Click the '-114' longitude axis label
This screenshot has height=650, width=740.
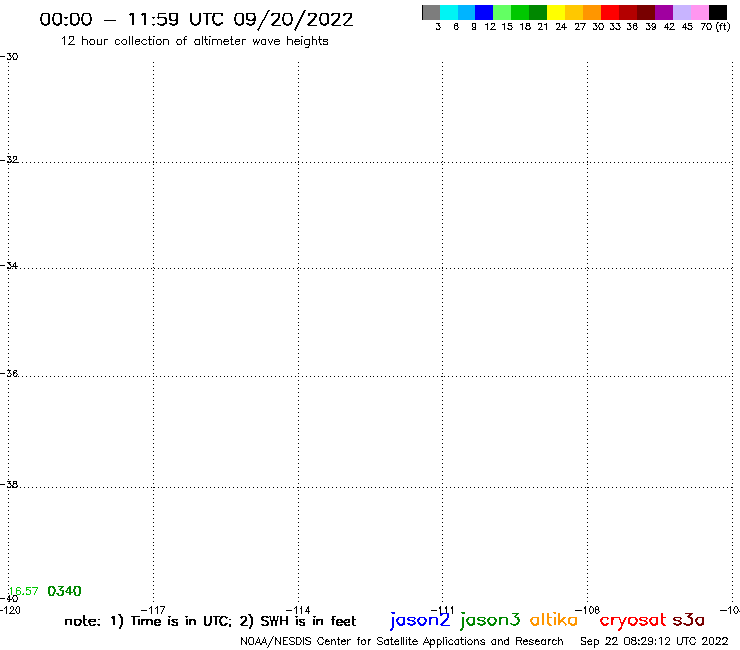pyautogui.click(x=298, y=610)
